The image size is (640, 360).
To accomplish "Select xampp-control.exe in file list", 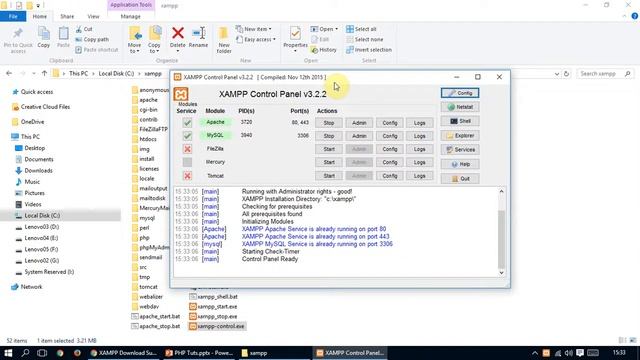I will pyautogui.click(x=217, y=327).
